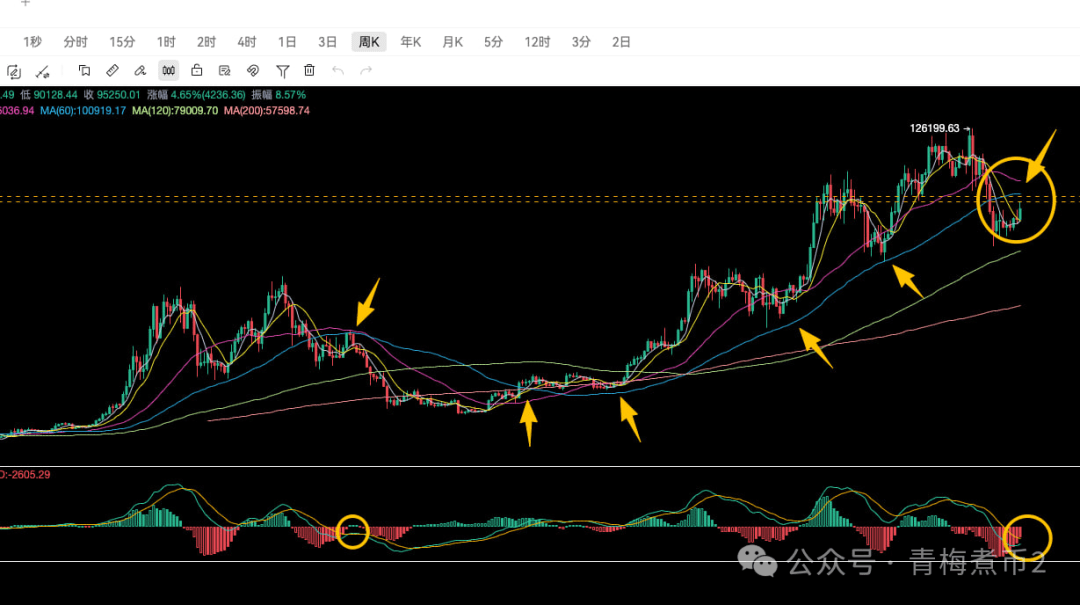
Task: Select the 5分 interval tab
Action: [493, 42]
